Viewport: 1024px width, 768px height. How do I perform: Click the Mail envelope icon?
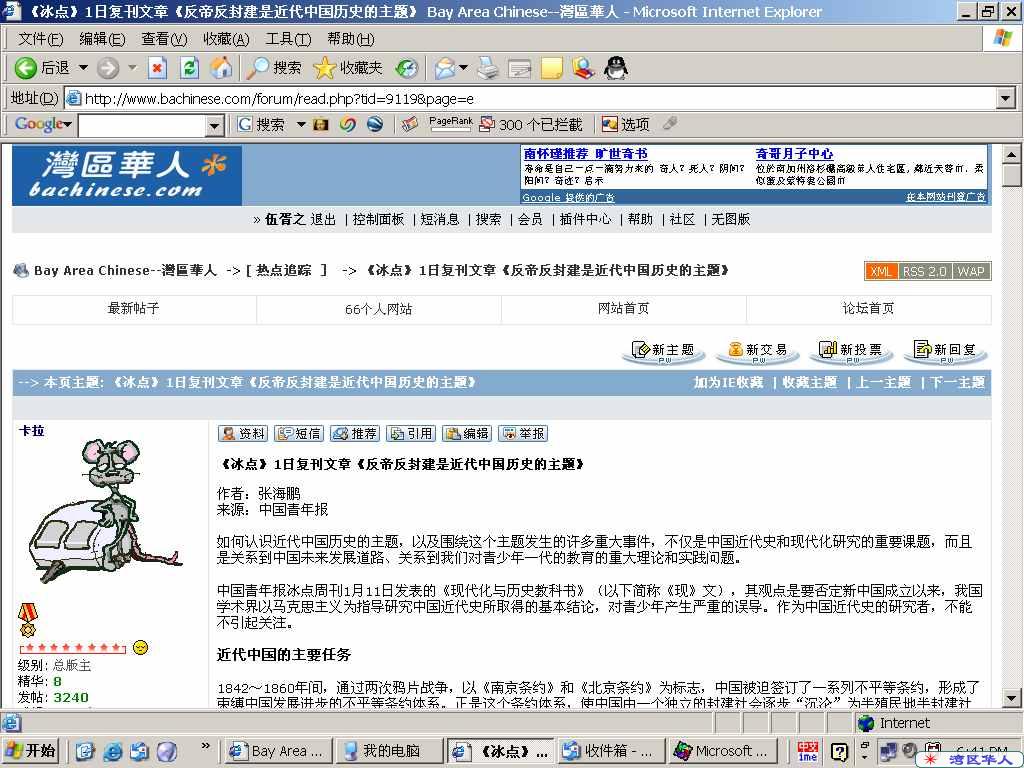click(445, 67)
